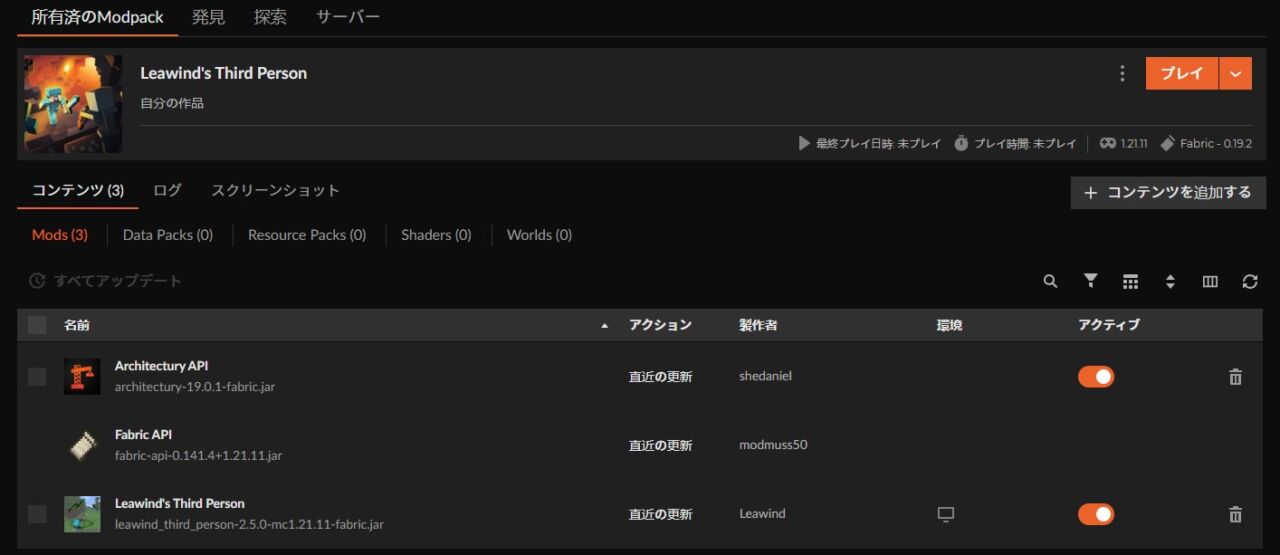Delete Architectury API with trash icon

coord(1235,377)
